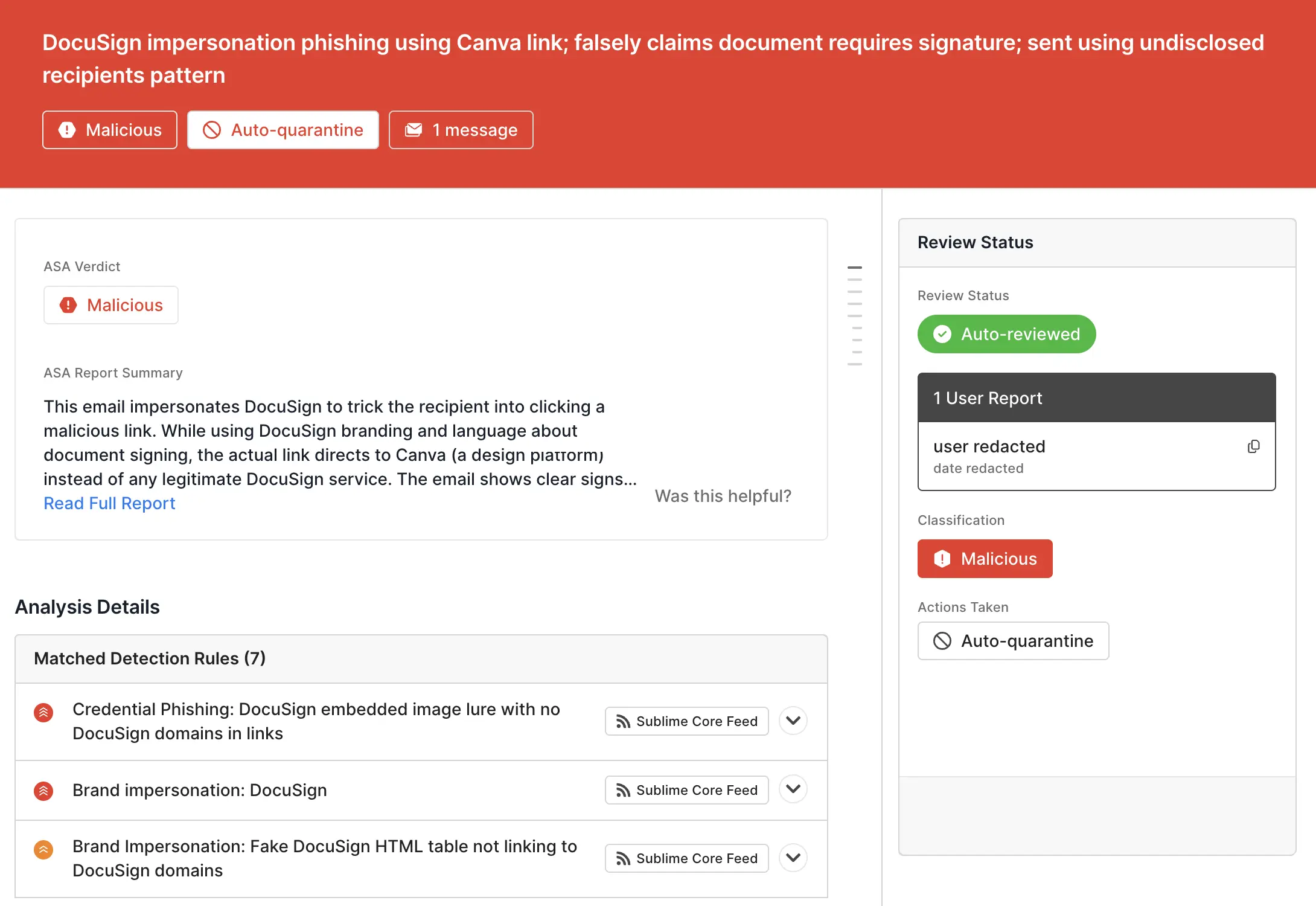Click the copy icon next to user redacted
1316x906 pixels.
[1253, 446]
